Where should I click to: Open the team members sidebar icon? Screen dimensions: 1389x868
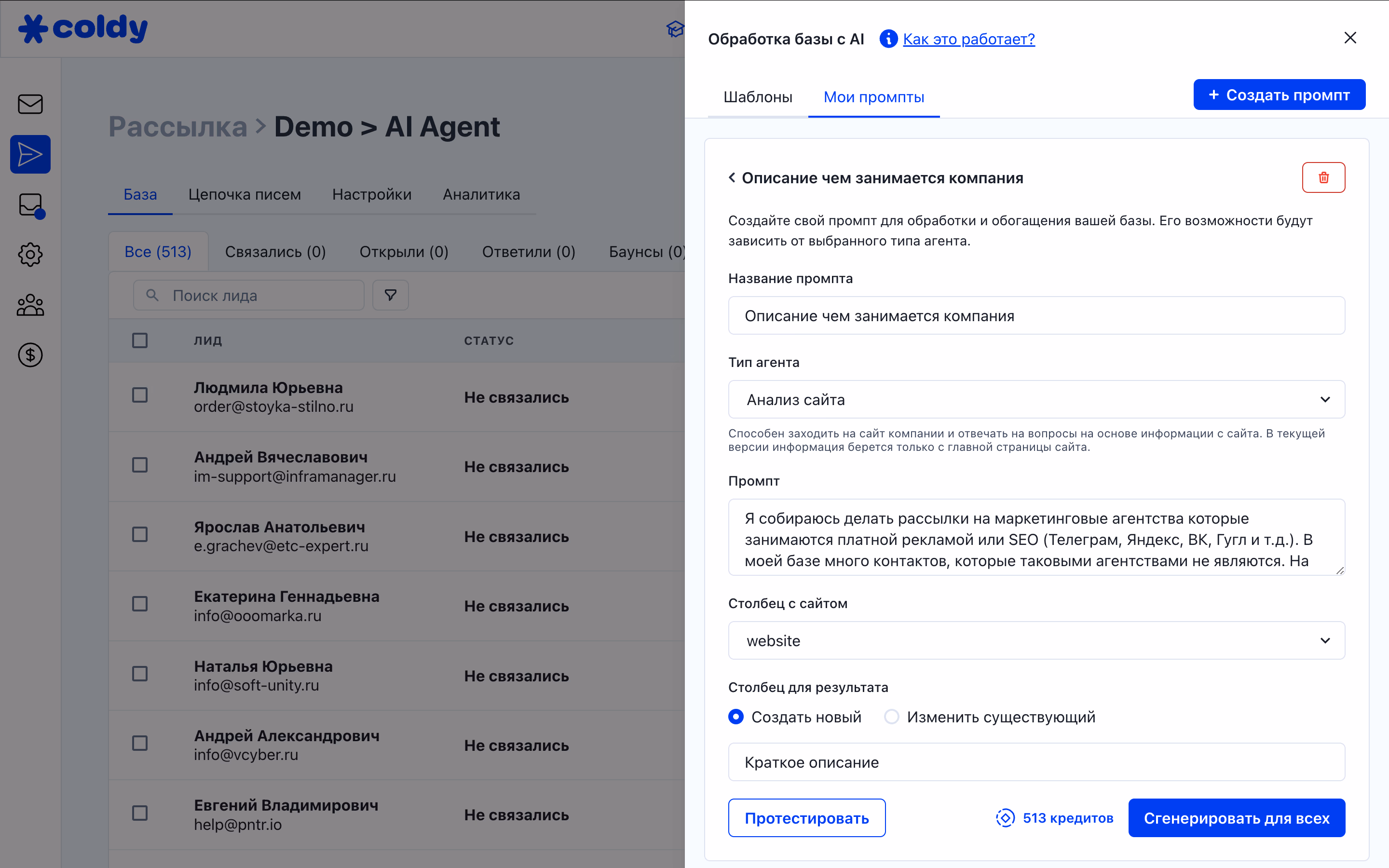30,305
